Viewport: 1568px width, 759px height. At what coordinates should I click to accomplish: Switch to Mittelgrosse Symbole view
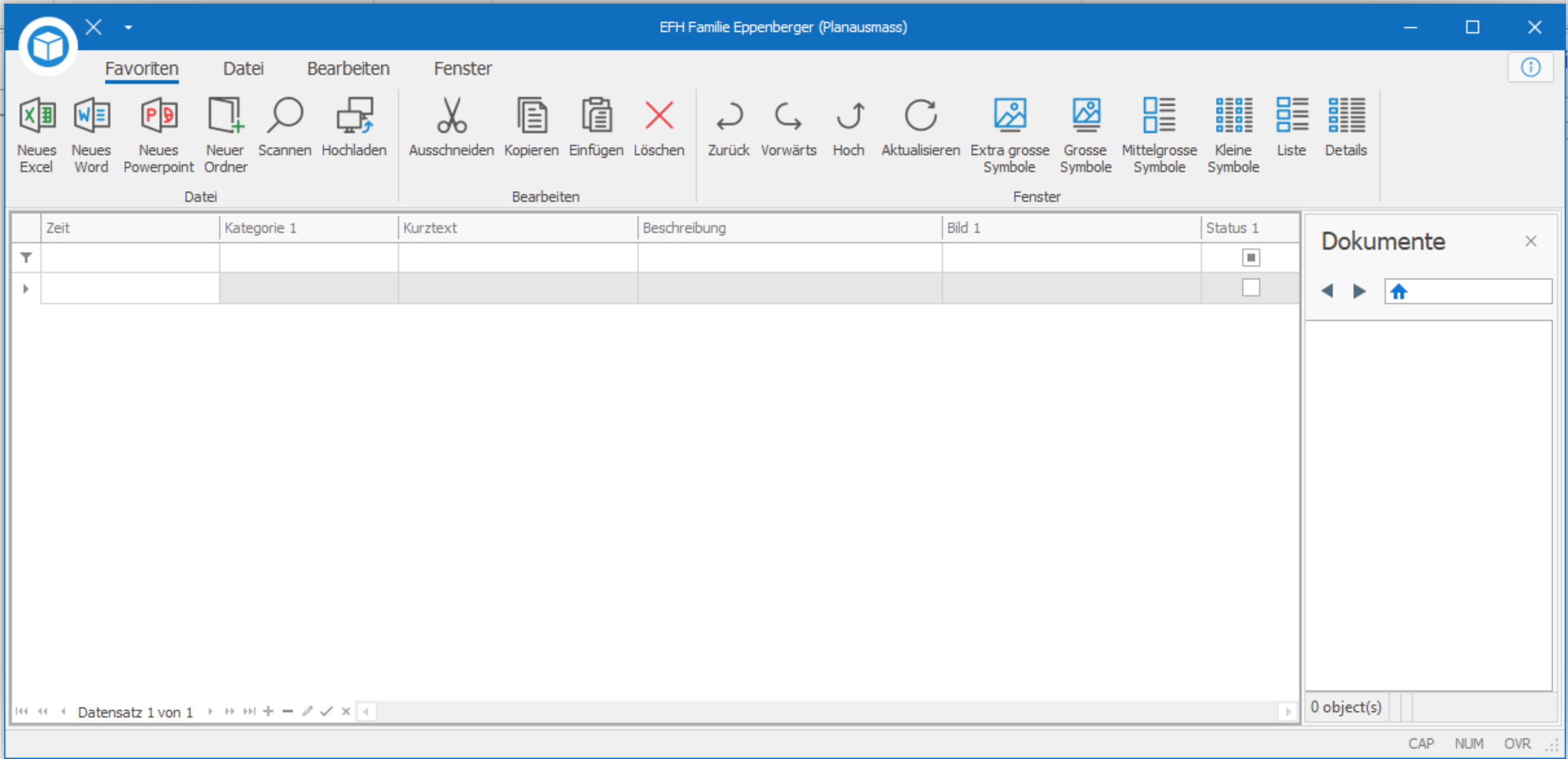(1159, 135)
